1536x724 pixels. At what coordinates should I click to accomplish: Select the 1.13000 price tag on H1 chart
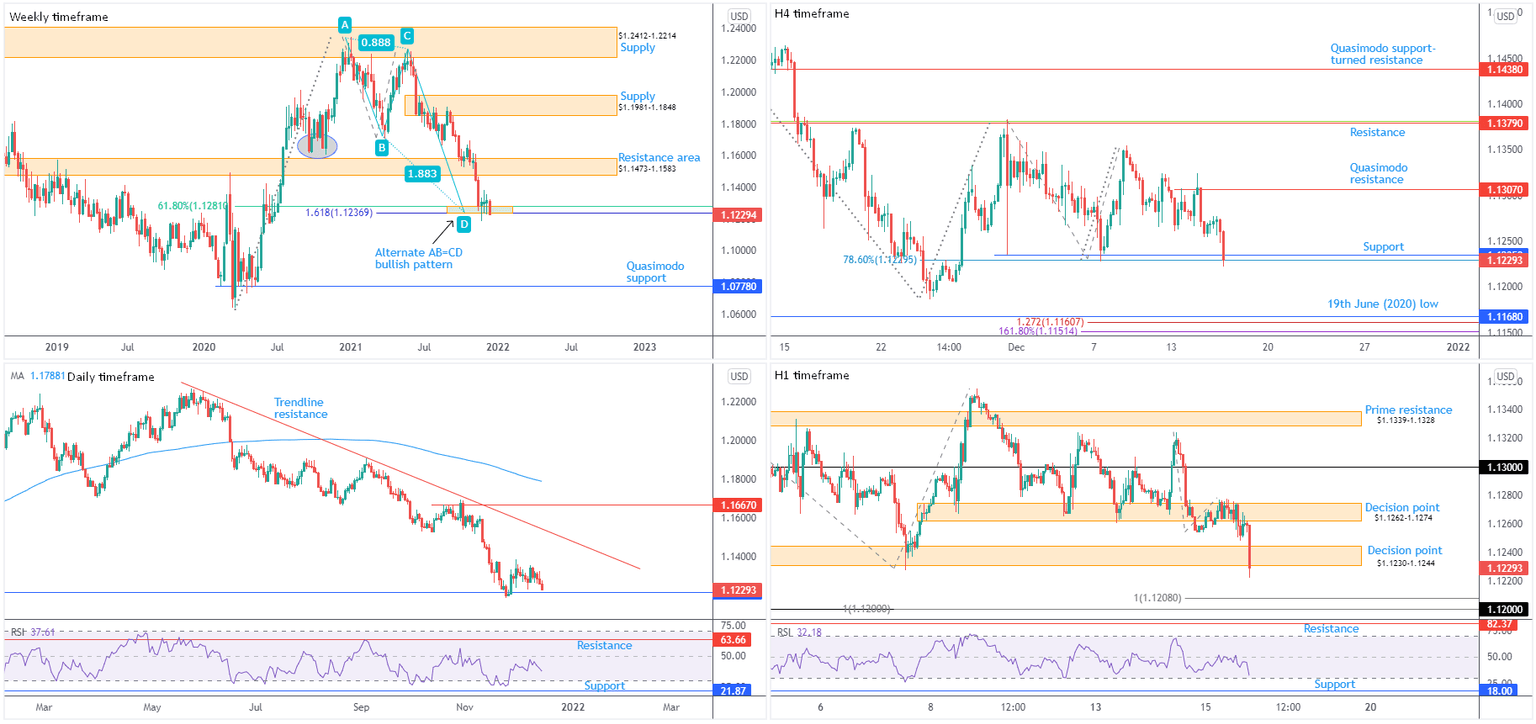tap(1504, 468)
